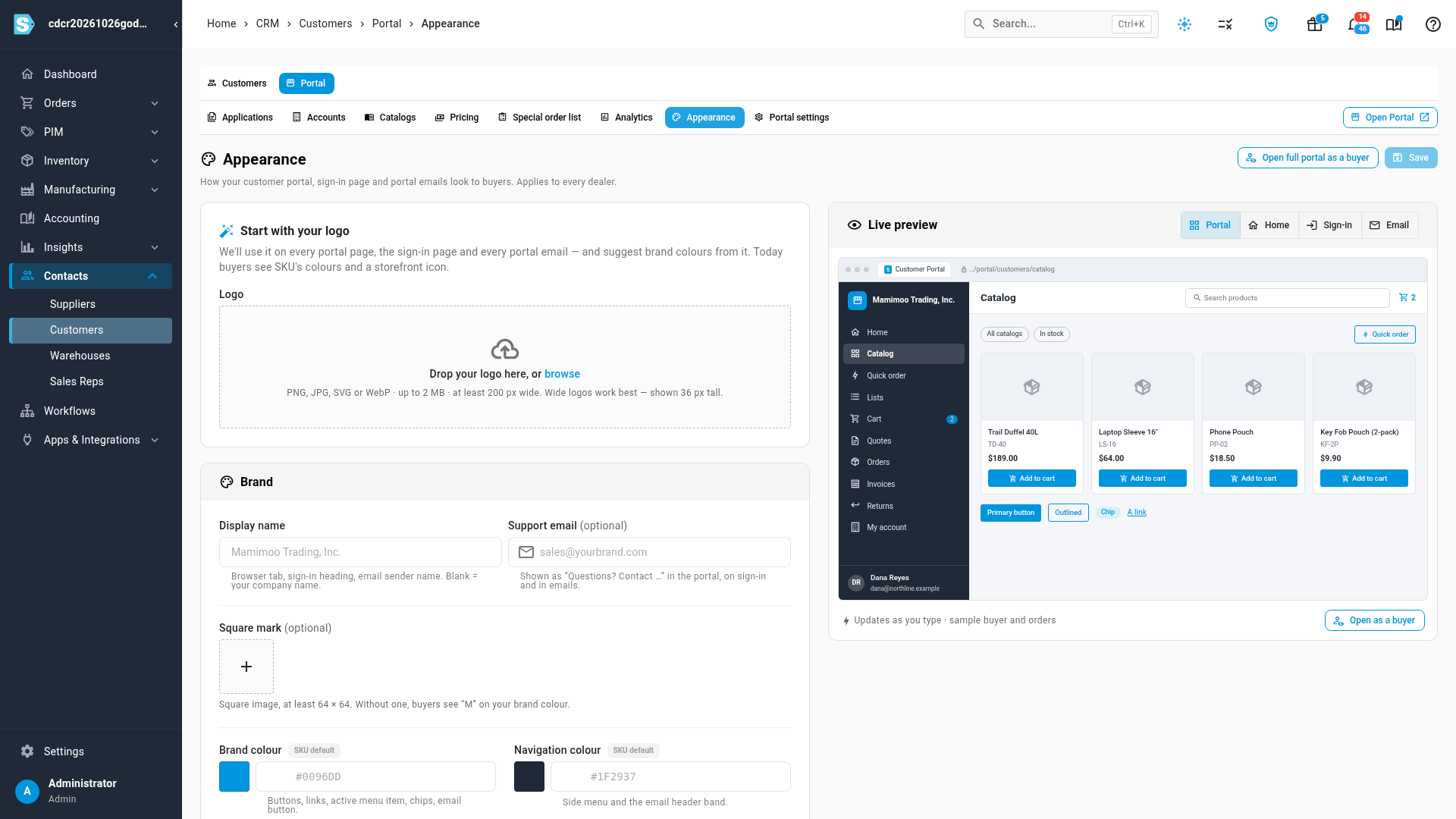1456x819 pixels.
Task: Switch to the Customers top tab
Action: pyautogui.click(x=237, y=83)
